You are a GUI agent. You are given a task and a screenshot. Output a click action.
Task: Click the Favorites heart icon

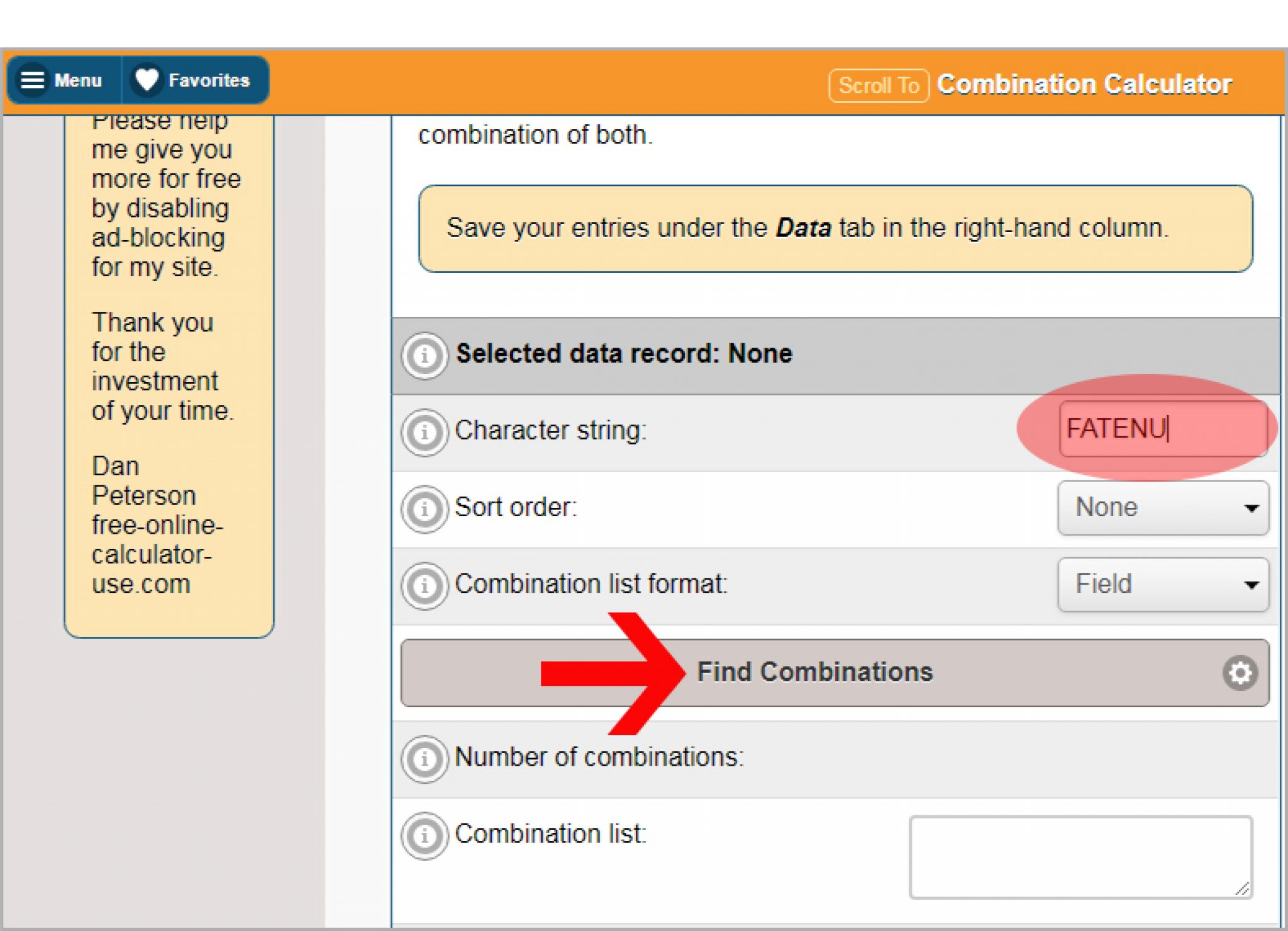147,80
